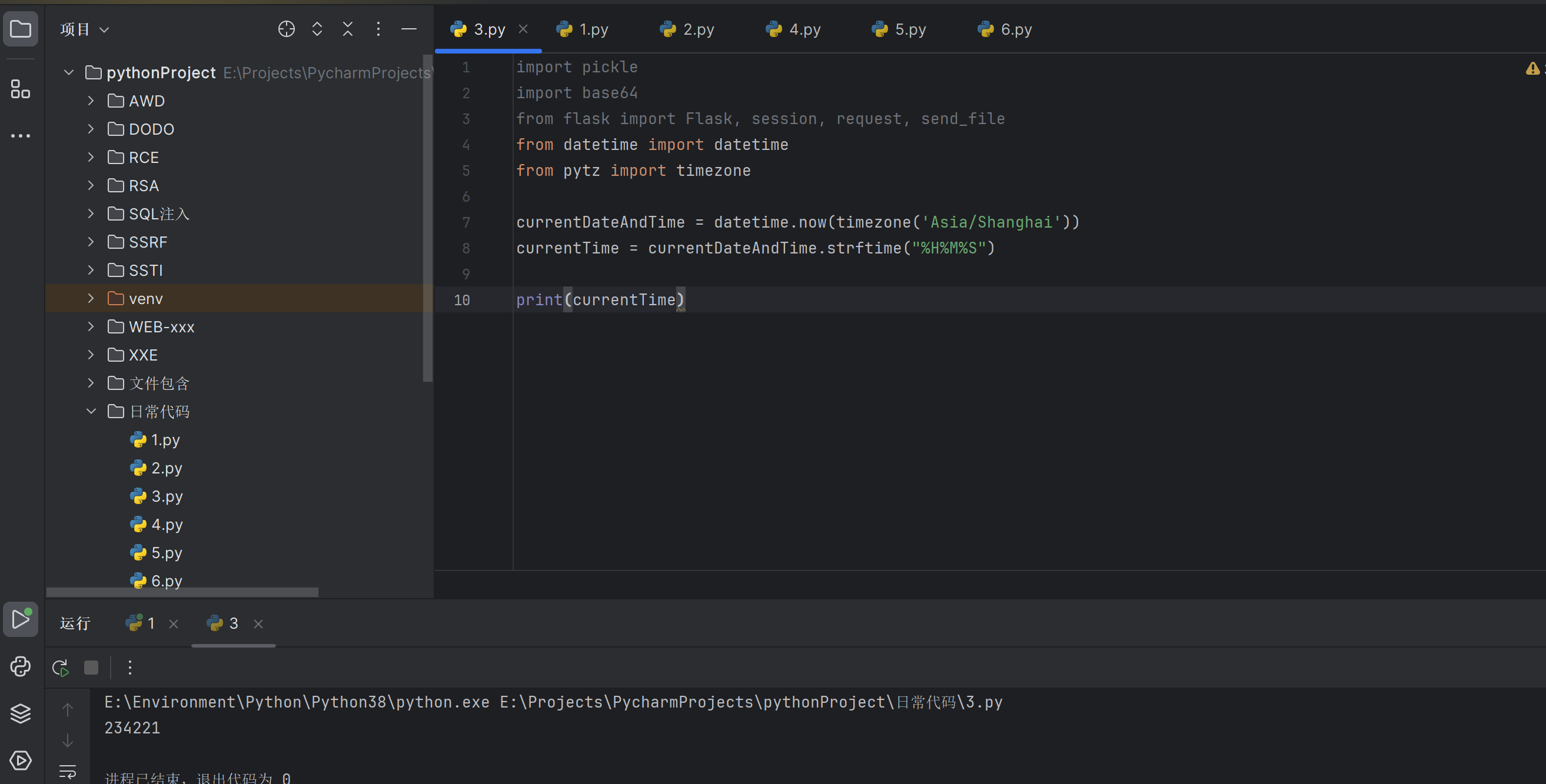
Task: Click the Stop process button
Action: 91,668
